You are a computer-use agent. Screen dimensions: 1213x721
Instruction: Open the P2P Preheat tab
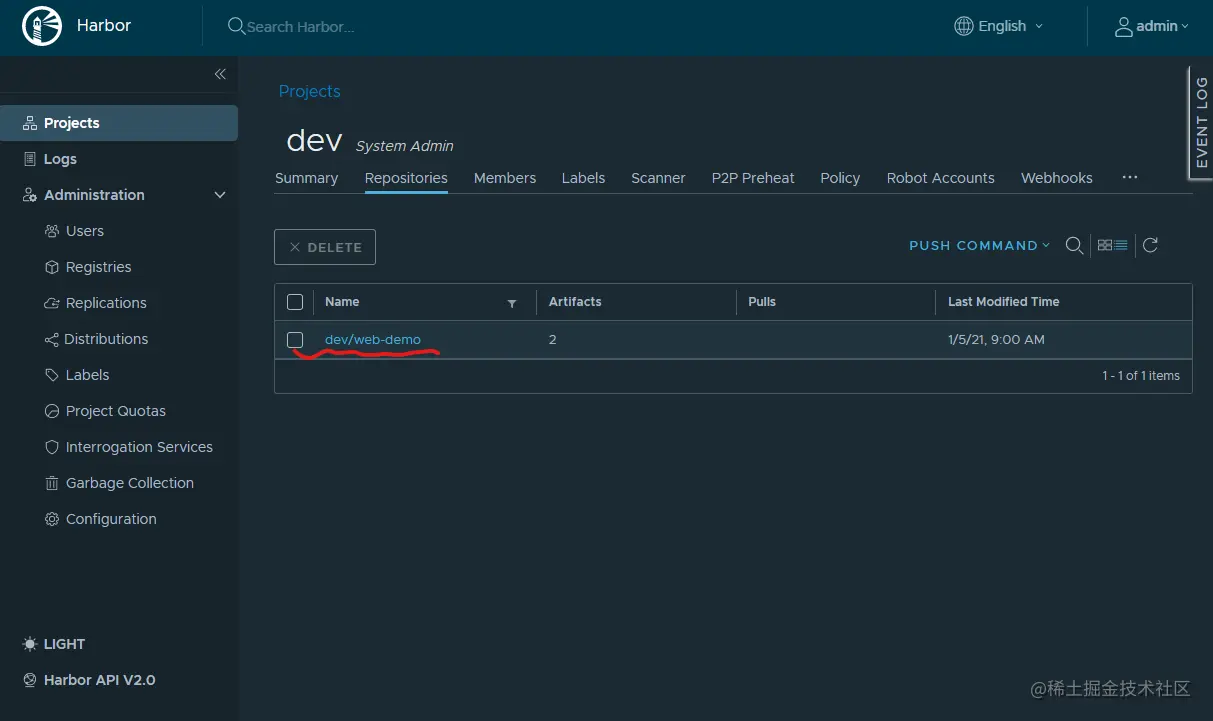[753, 178]
